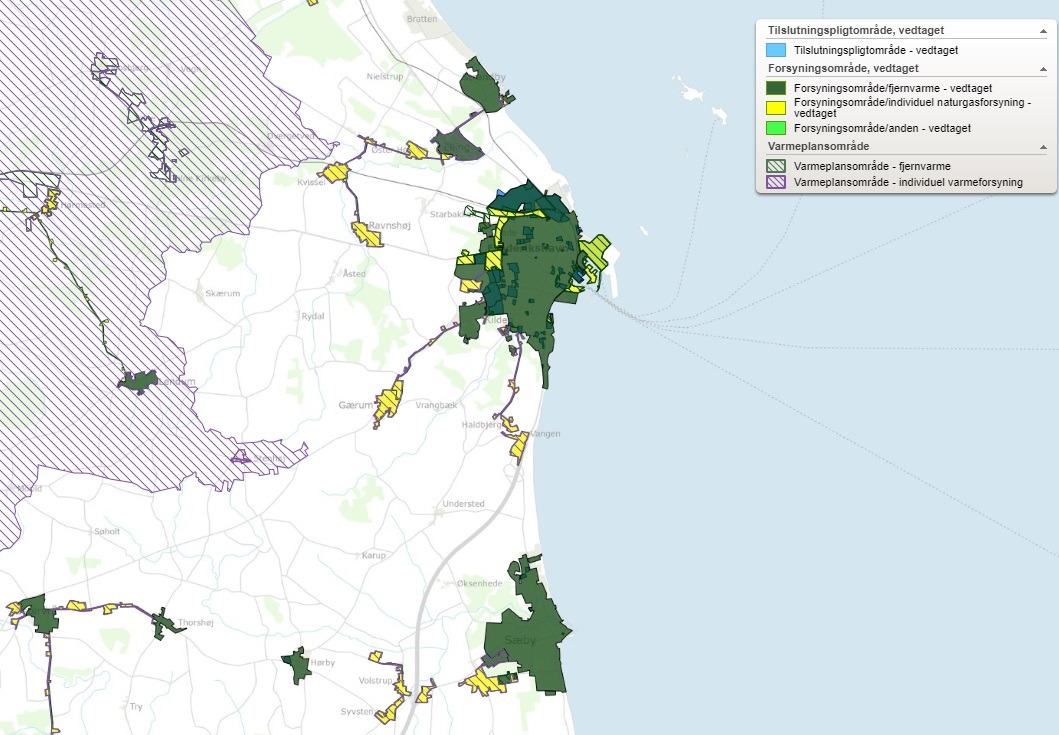Select 'Varmeplansområde - individuel varmeforsyning' legend label

907,182
